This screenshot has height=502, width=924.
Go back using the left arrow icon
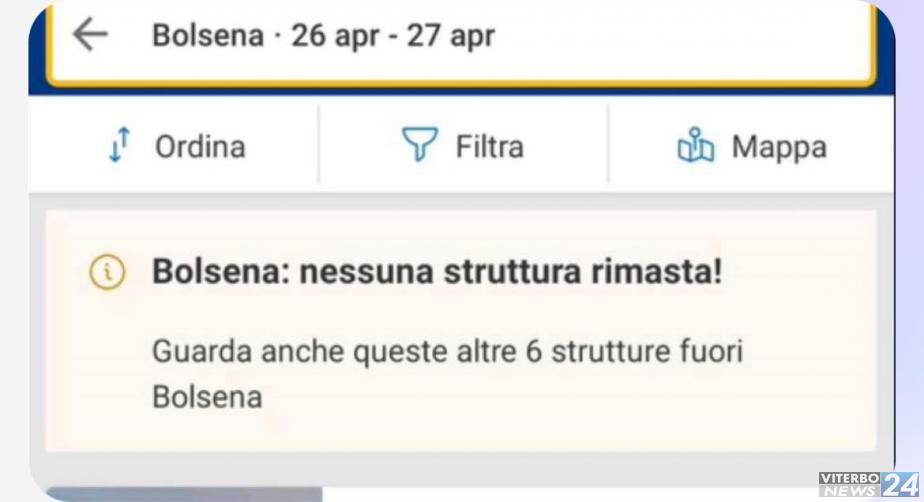[x=90, y=34]
